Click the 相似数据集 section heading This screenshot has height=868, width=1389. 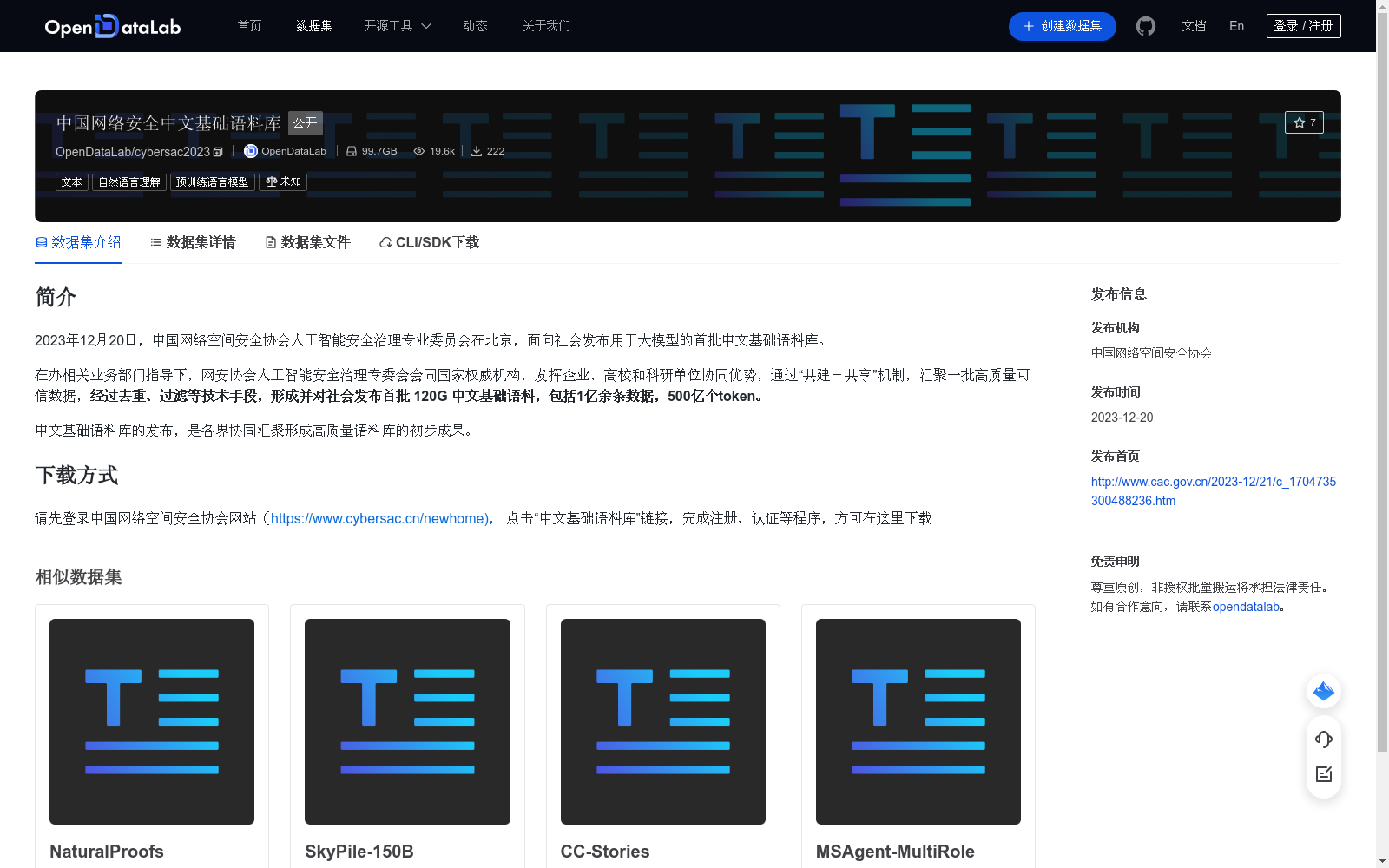78,577
